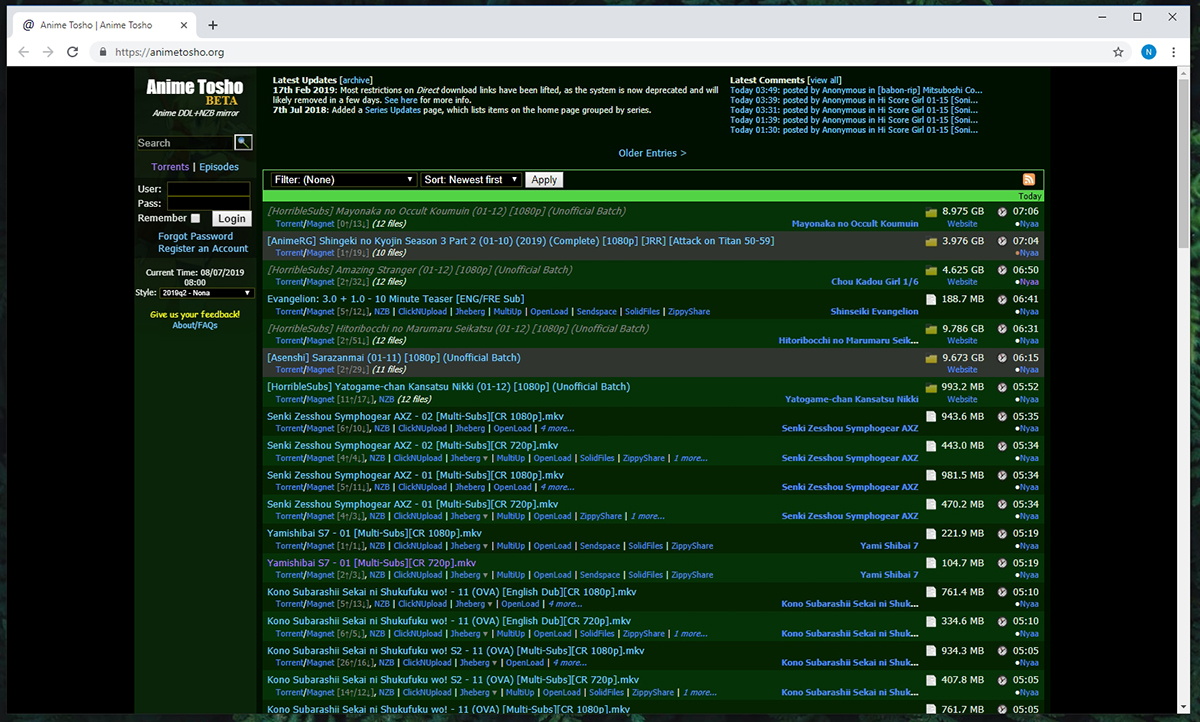Expand '4 more...' in Symphogear AXZ 02 1080p row
This screenshot has width=1200, height=722.
tap(557, 429)
